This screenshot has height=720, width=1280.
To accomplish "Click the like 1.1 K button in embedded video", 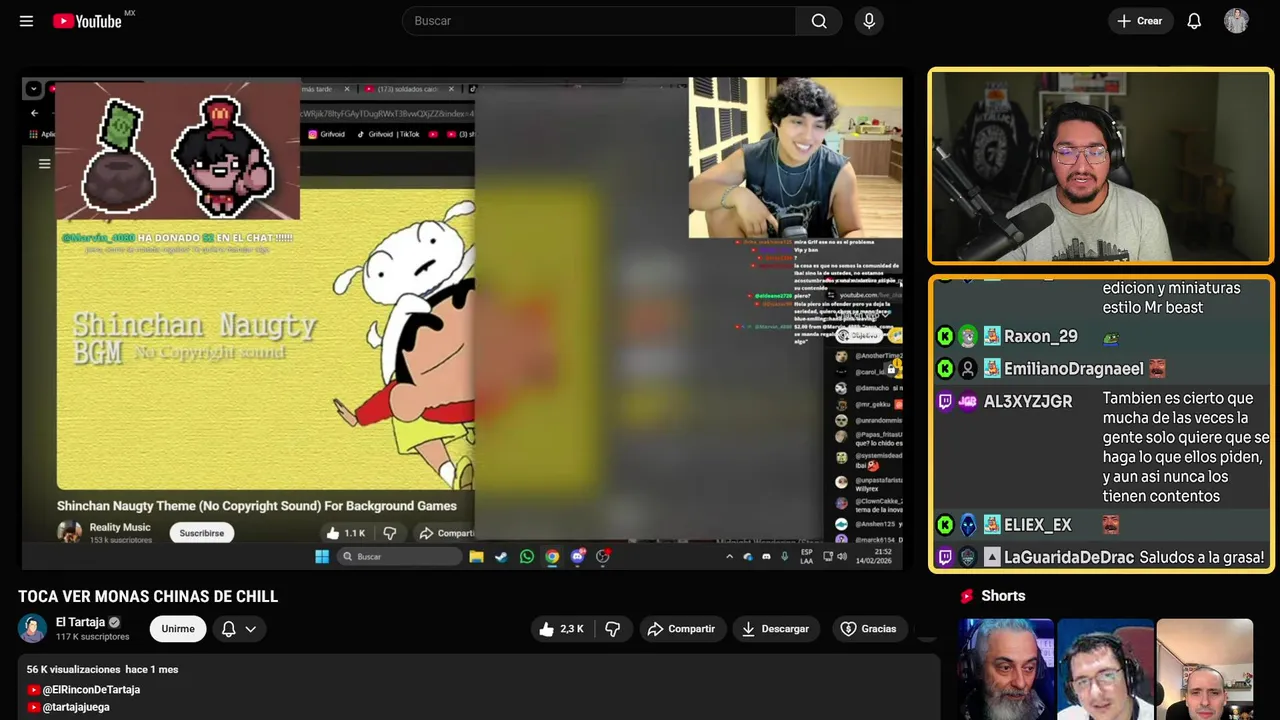I will pos(346,533).
